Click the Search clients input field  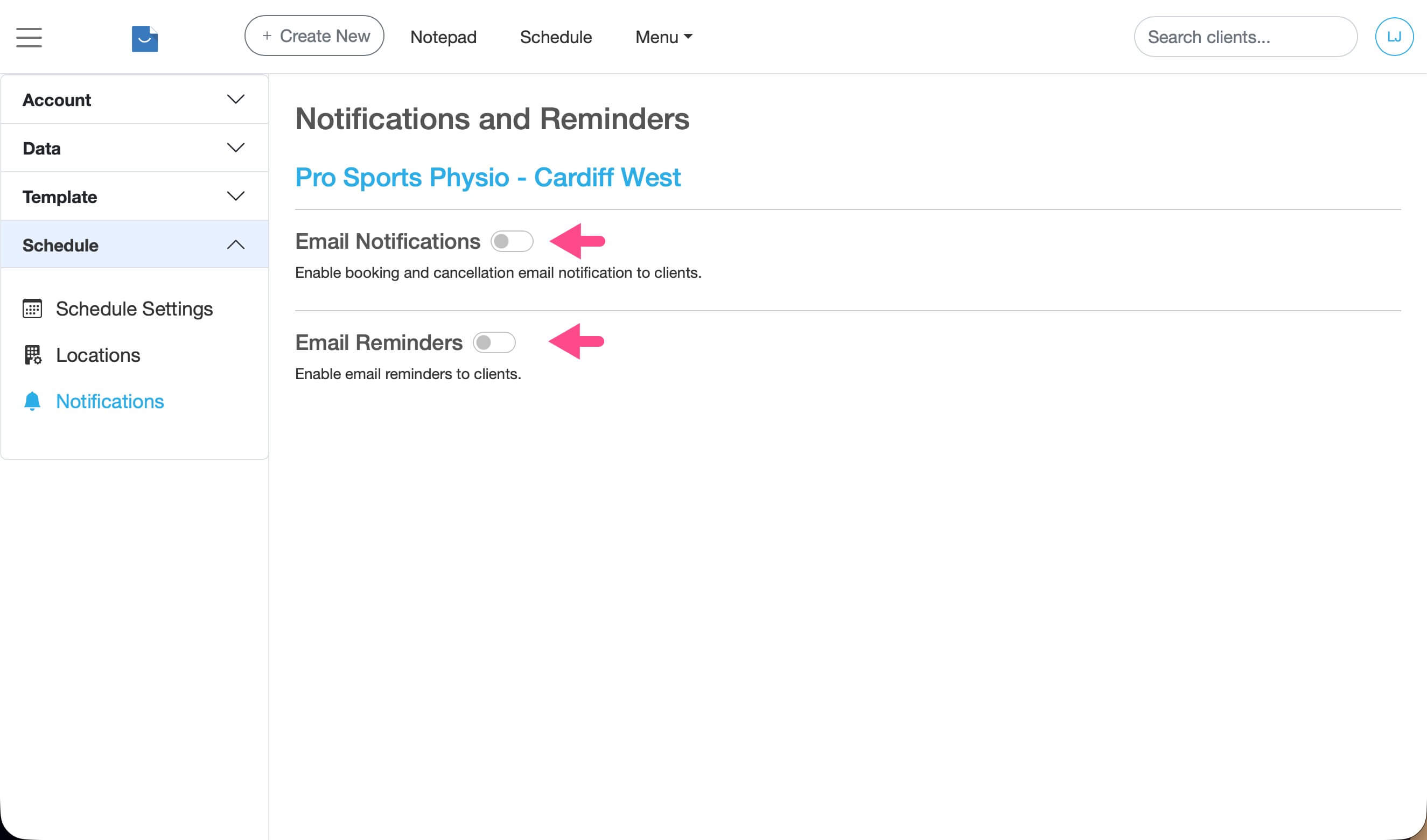tap(1245, 37)
